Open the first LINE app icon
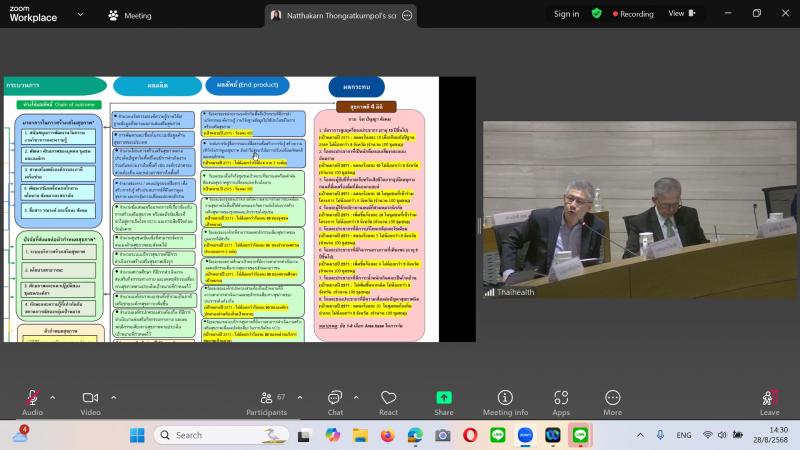The width and height of the screenshot is (800, 450). (x=498, y=435)
